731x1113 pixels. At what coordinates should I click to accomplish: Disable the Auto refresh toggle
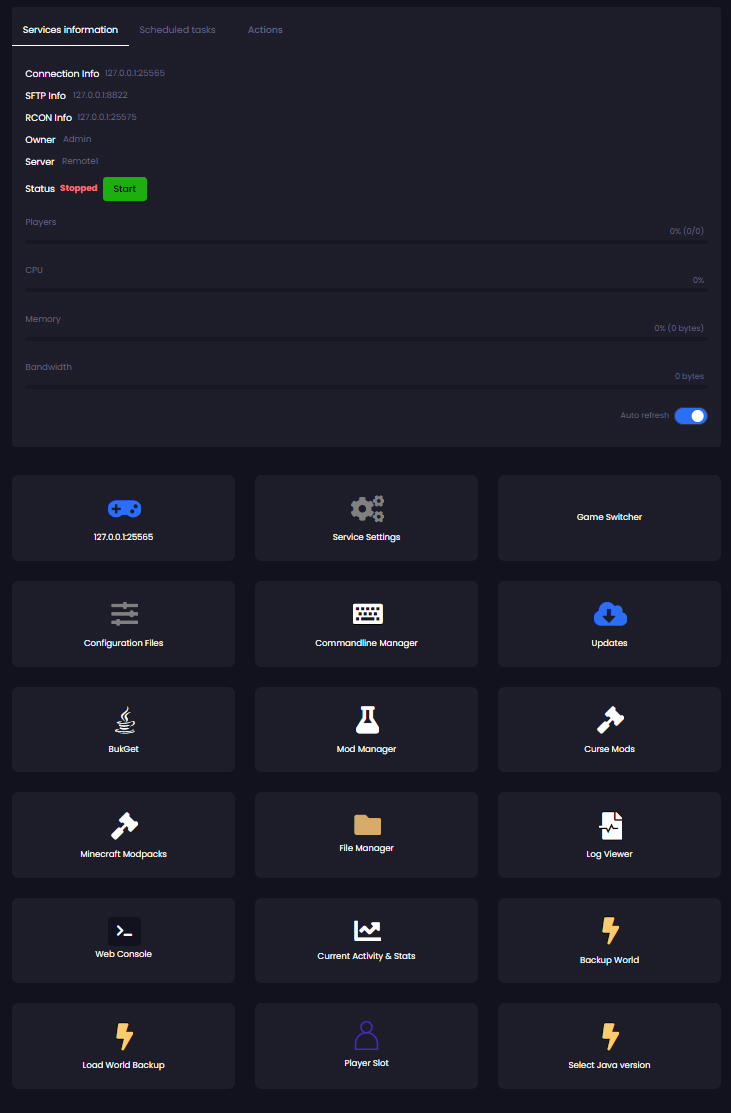pos(690,416)
